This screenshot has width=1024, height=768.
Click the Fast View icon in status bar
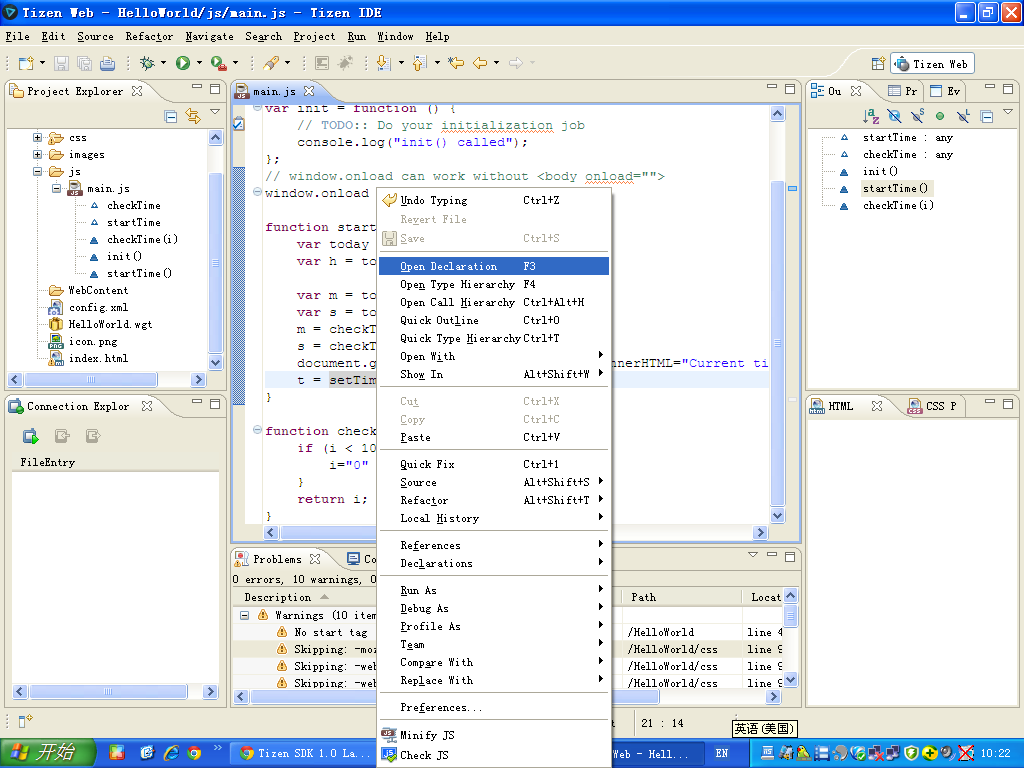(25, 721)
